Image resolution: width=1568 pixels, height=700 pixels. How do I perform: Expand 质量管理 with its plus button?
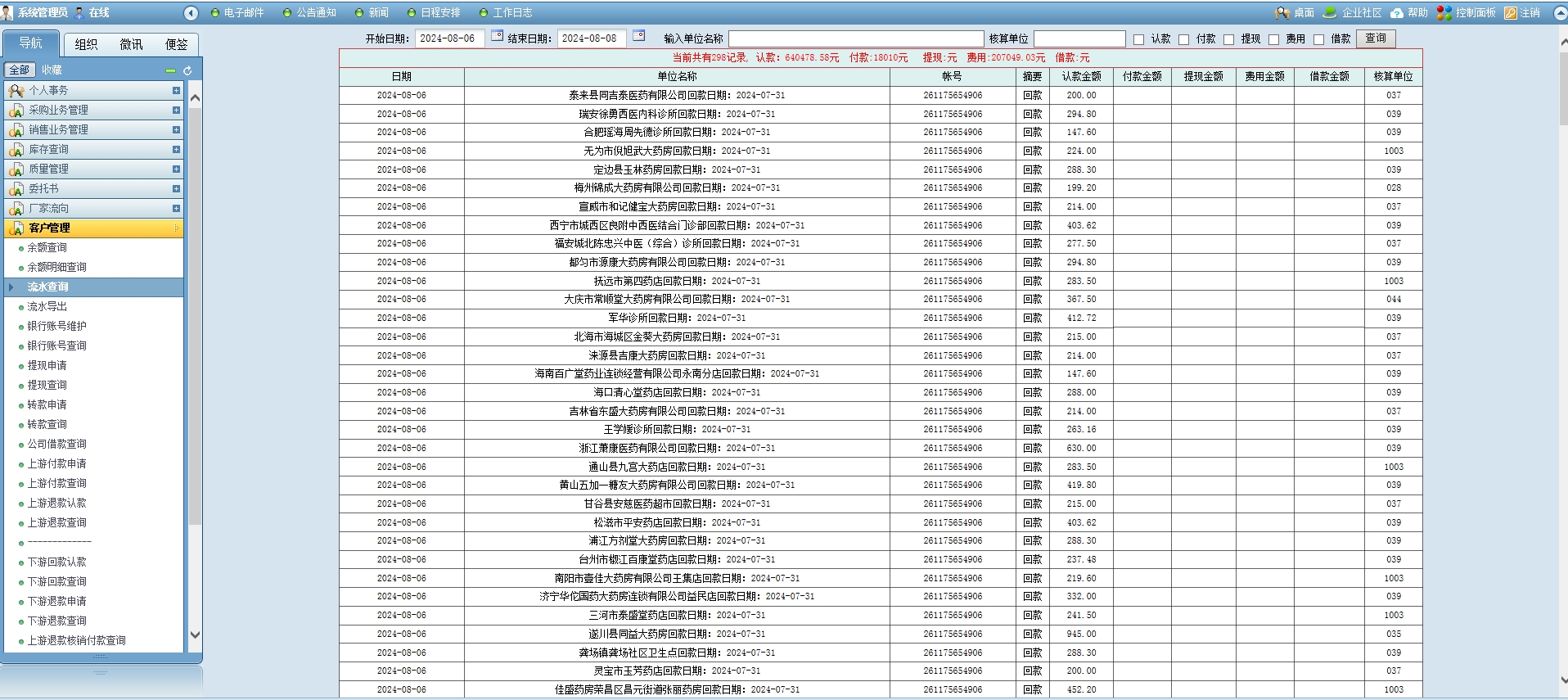click(176, 169)
